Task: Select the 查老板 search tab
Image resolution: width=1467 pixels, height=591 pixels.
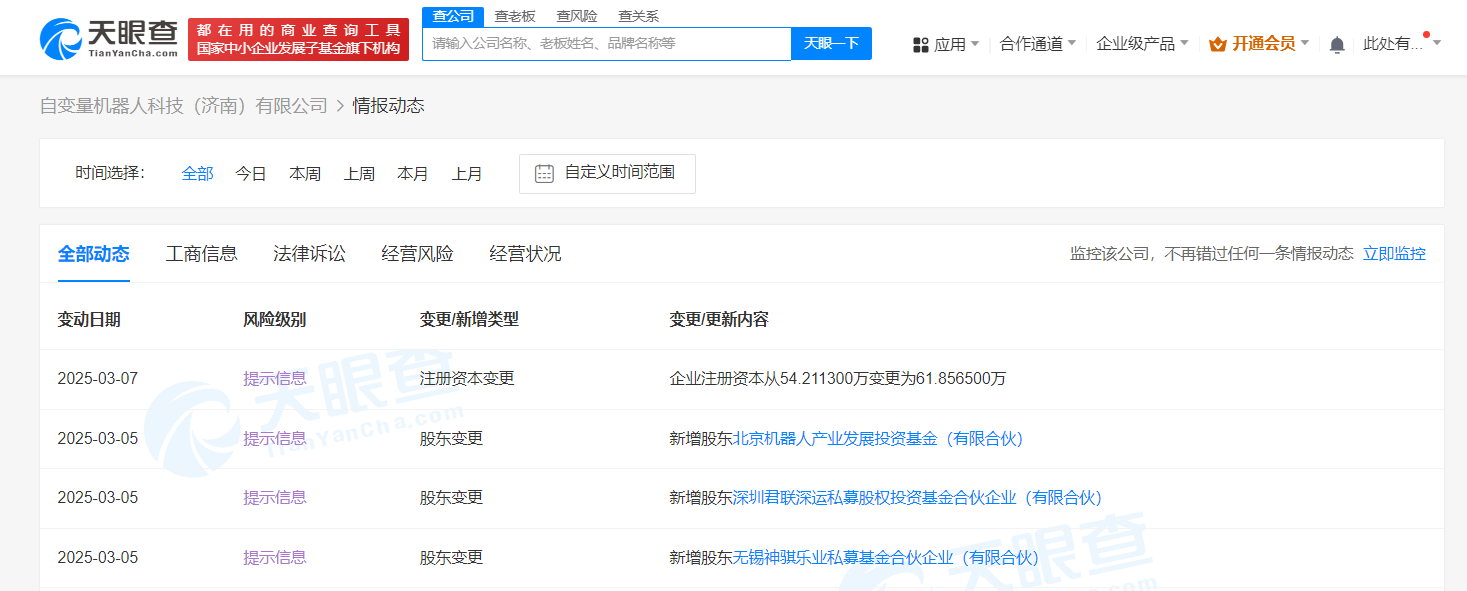Action: [515, 16]
